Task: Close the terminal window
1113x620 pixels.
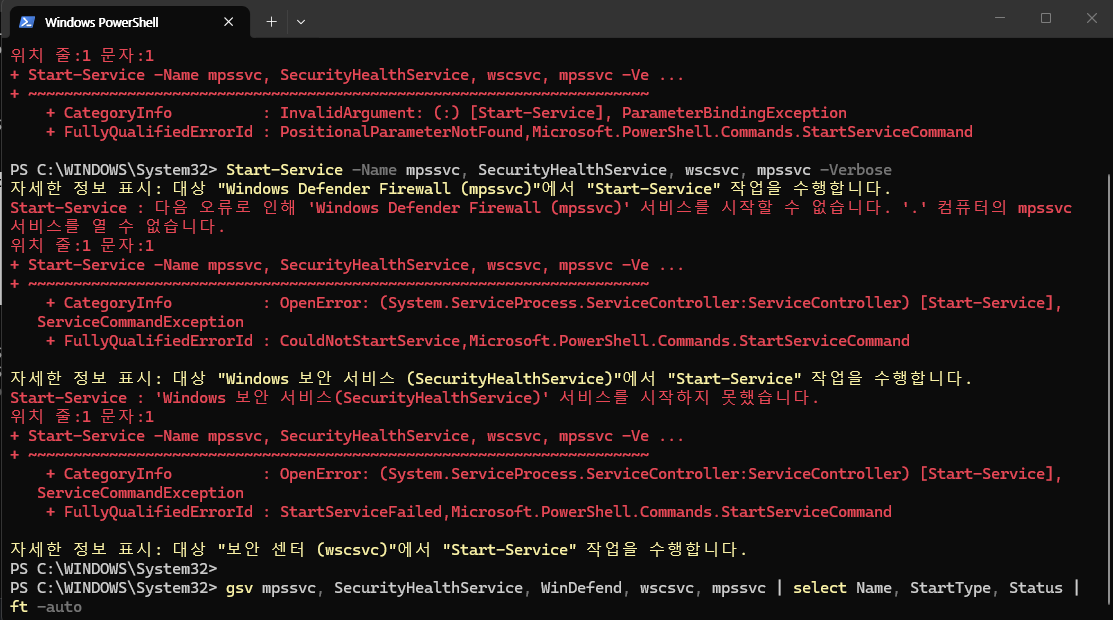Action: tap(1092, 18)
